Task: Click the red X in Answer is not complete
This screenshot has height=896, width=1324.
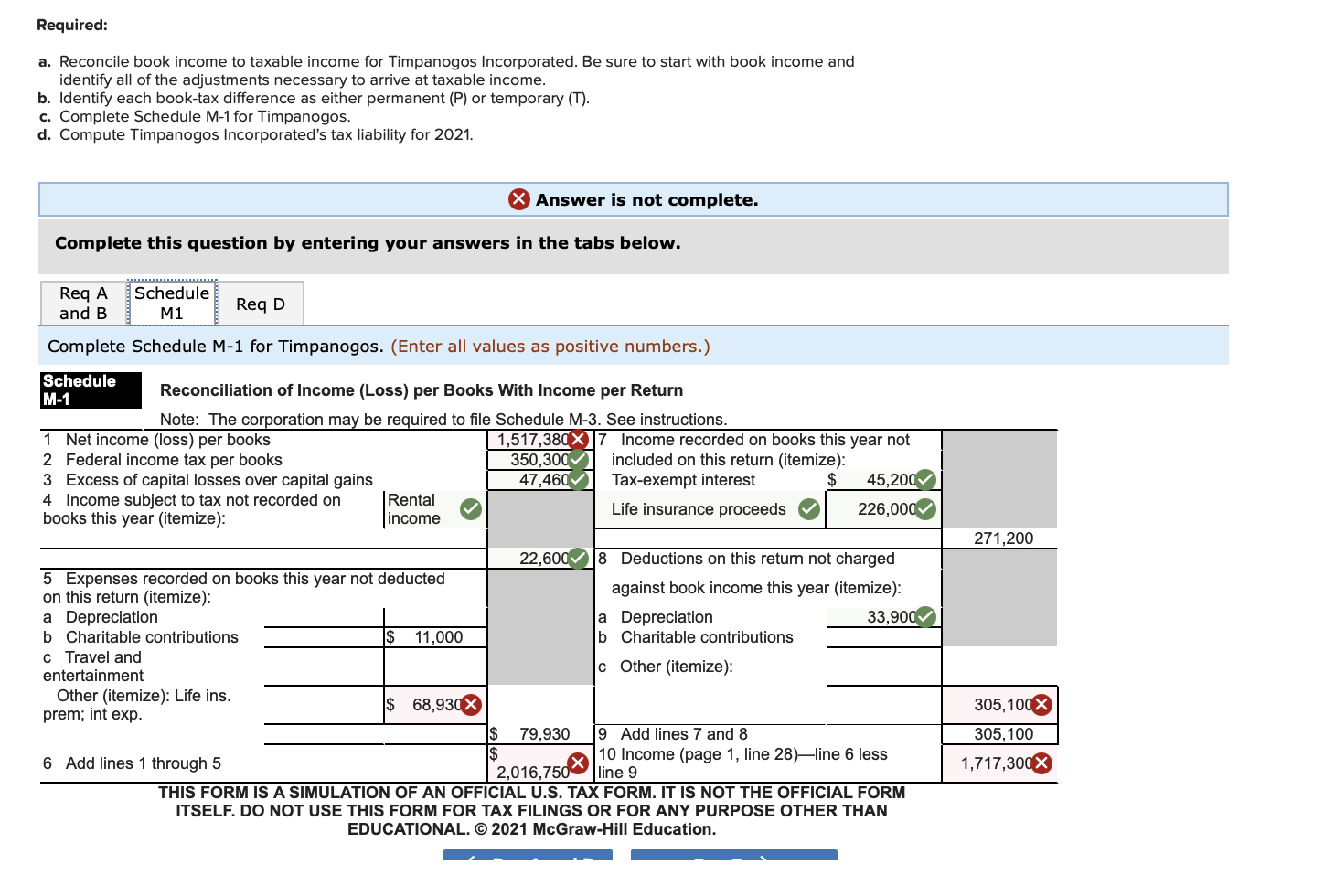Action: click(519, 199)
